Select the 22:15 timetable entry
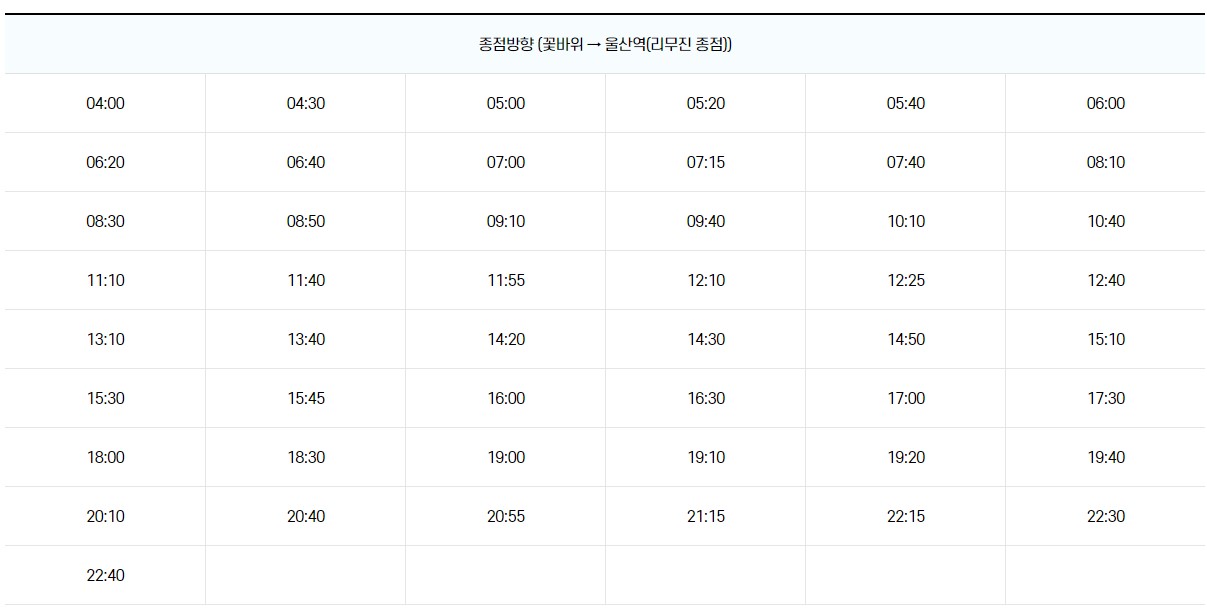Screen dimensions: 1207x612 [905, 517]
